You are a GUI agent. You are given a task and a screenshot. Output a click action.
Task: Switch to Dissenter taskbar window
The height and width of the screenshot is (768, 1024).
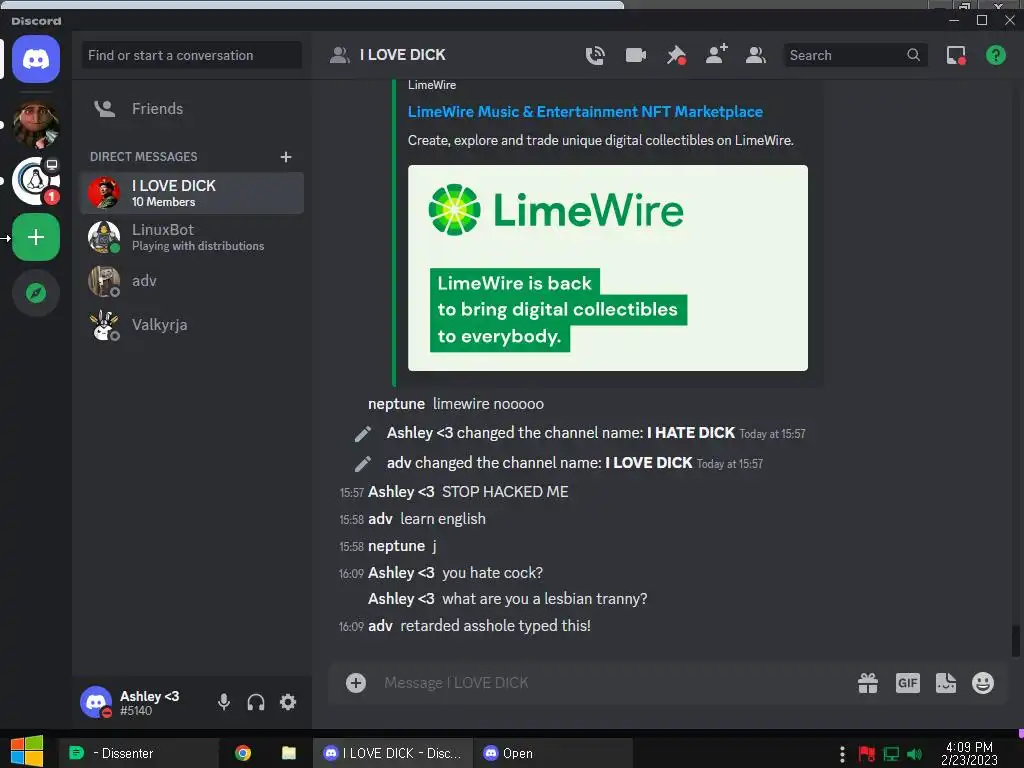139,753
